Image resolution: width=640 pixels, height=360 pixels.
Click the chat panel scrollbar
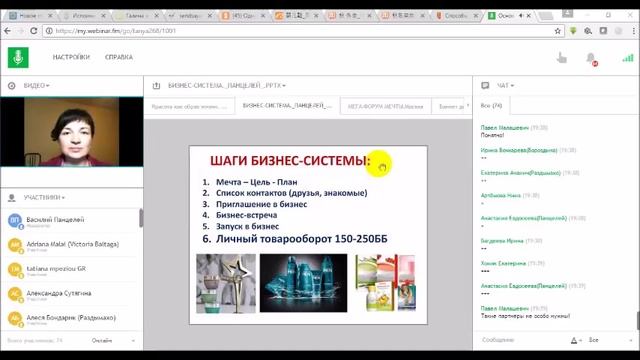pyautogui.click(x=638, y=320)
